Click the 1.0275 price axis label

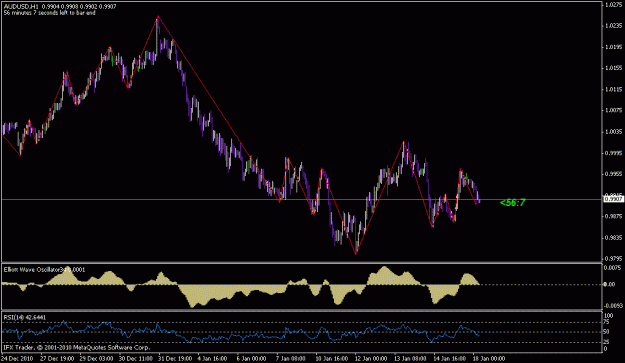click(613, 4)
